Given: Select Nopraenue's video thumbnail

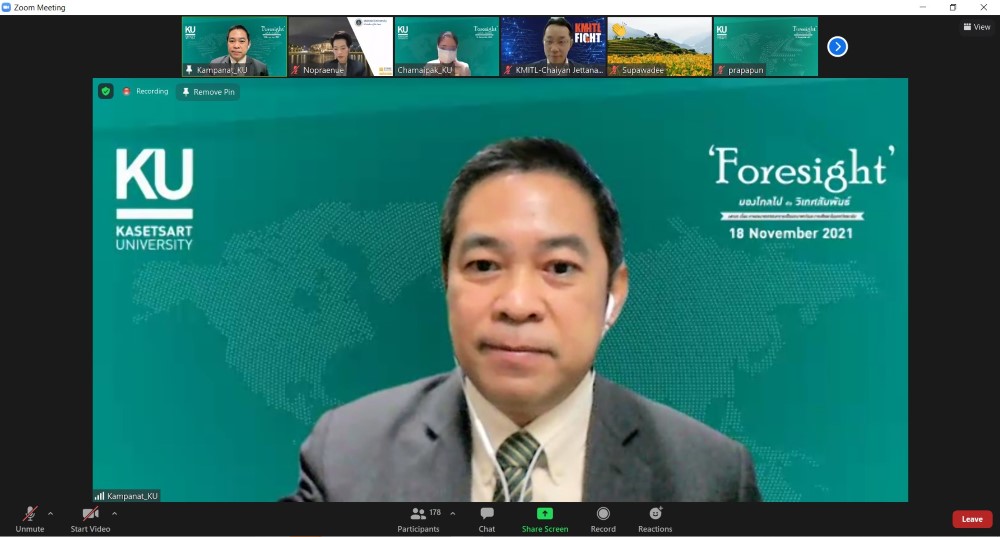Looking at the screenshot, I should 340,46.
